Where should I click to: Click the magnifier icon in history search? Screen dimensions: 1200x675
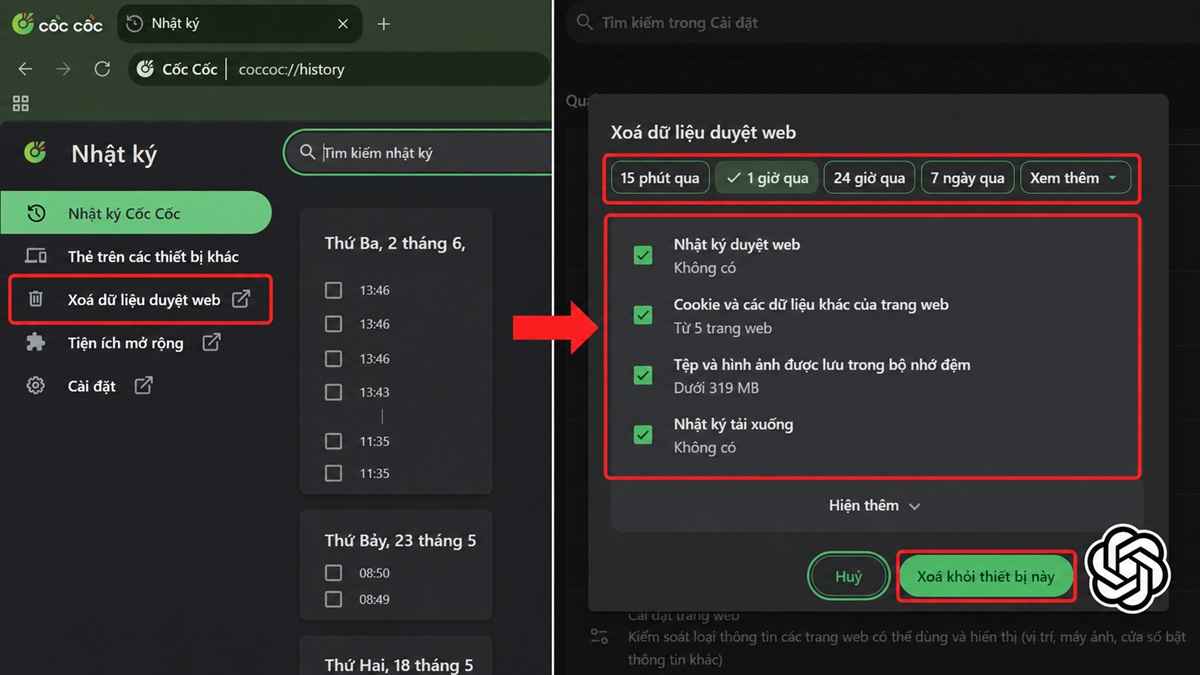pos(307,153)
